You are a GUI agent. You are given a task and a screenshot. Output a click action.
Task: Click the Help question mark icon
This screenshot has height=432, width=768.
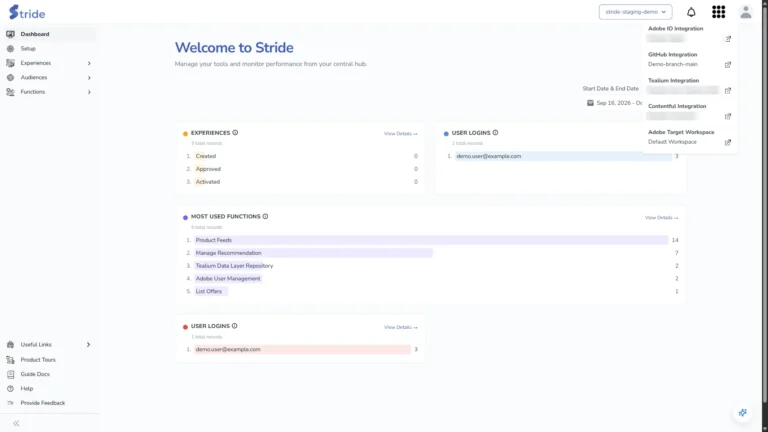[x=10, y=388]
